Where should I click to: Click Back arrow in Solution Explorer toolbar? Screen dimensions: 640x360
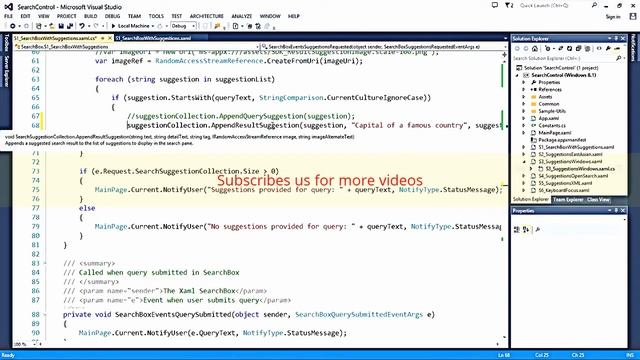click(517, 49)
